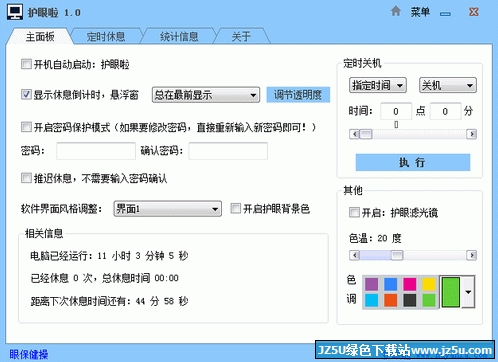Open the 关于 tab
This screenshot has height=362, width=498.
pyautogui.click(x=241, y=36)
